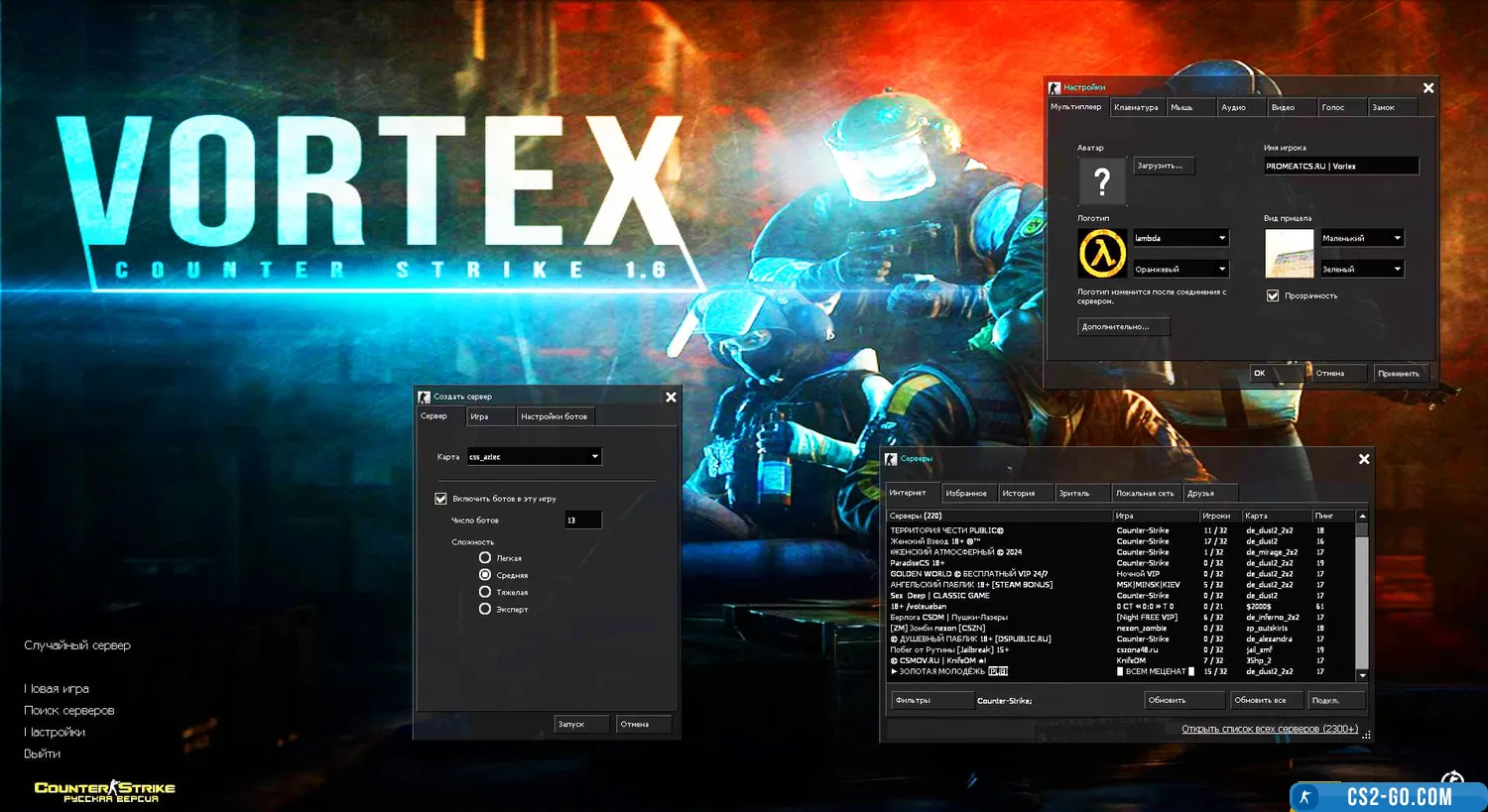This screenshot has height=812, width=1488.
Task: Click the crosshair preview swatch
Action: click(1289, 253)
